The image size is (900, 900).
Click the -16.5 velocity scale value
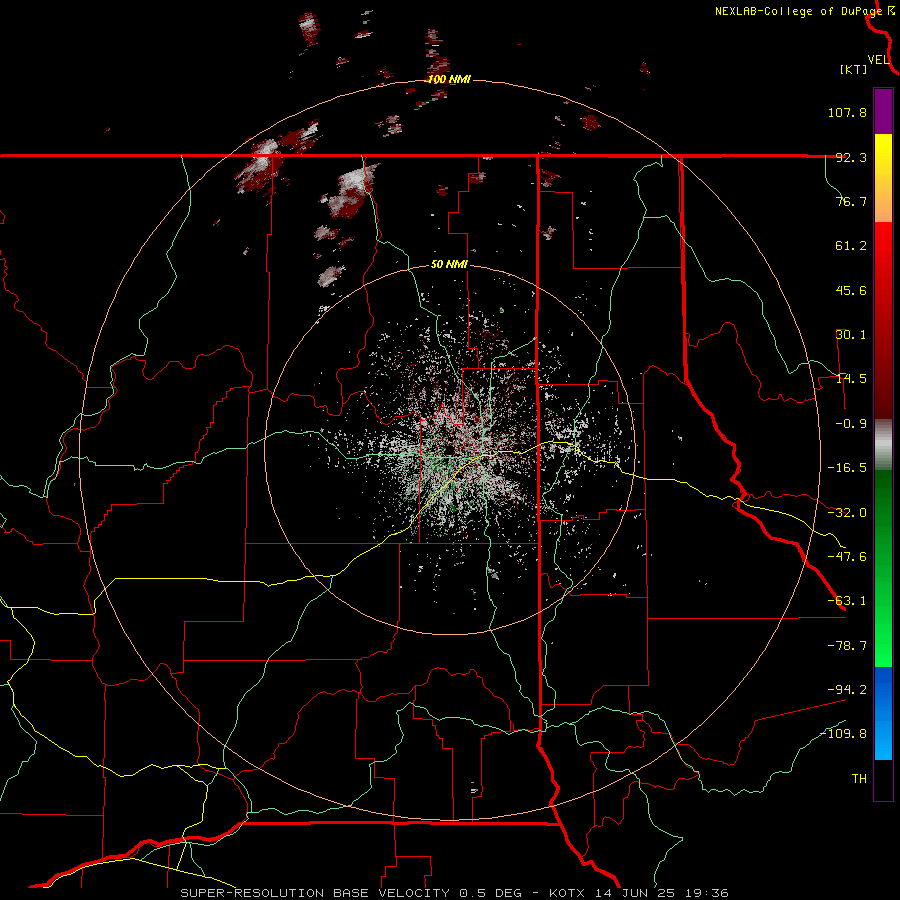pyautogui.click(x=847, y=468)
